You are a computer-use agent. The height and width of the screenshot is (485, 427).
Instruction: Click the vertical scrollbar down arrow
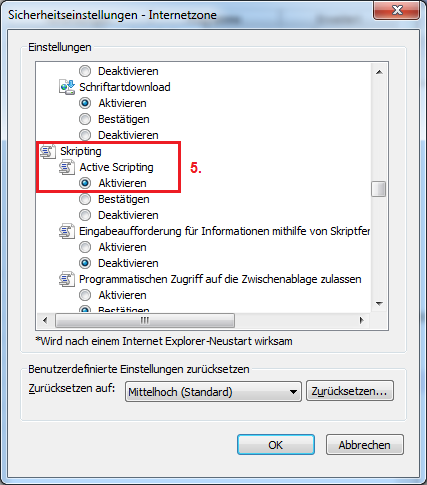[x=379, y=303]
